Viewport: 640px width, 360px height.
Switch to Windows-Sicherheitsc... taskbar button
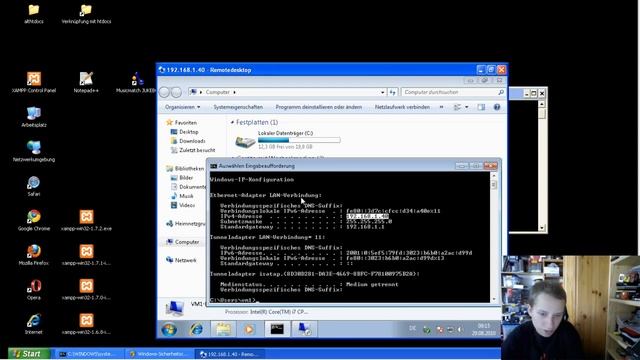[160, 354]
